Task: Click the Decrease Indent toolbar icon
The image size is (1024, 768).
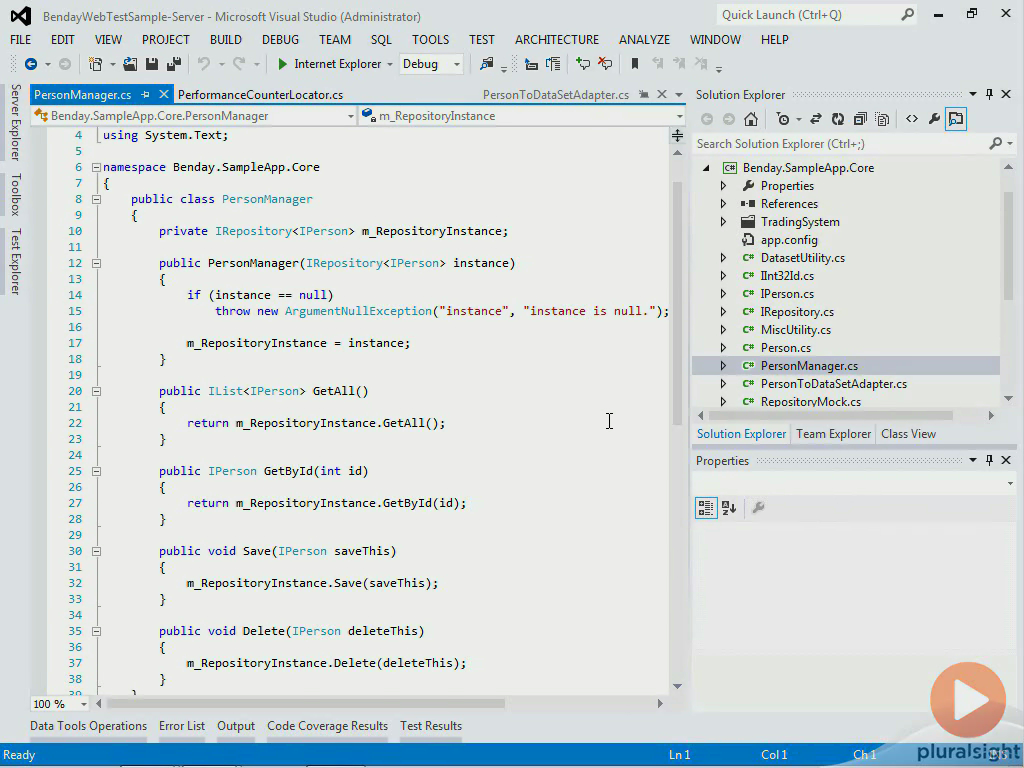Action: [x=532, y=64]
